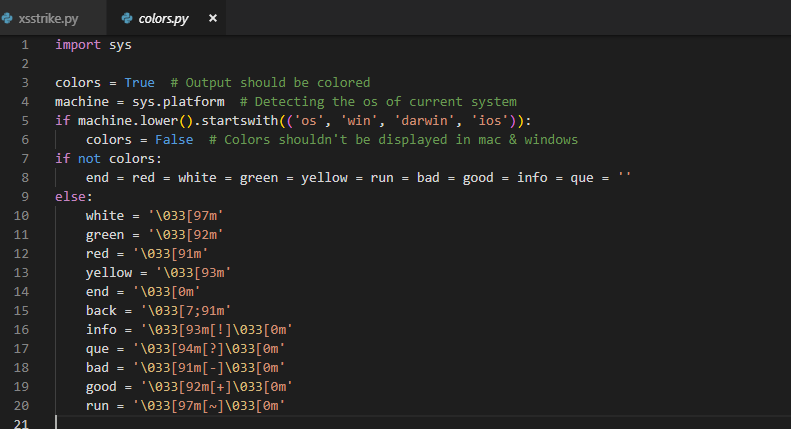Click the 'else' keyword on line 9
Image resolution: width=791 pixels, height=429 pixels.
[x=70, y=197]
